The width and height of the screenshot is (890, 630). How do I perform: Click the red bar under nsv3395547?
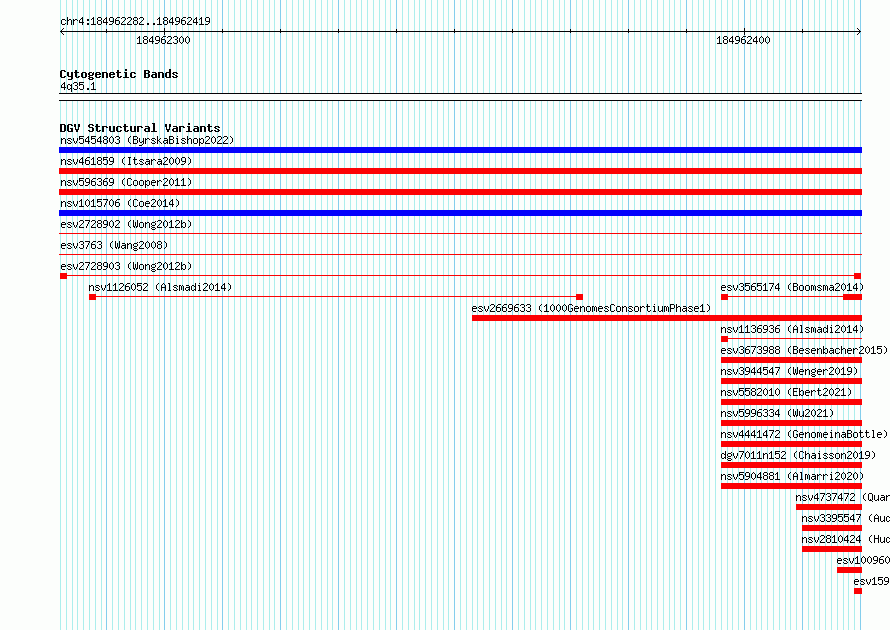832,528
